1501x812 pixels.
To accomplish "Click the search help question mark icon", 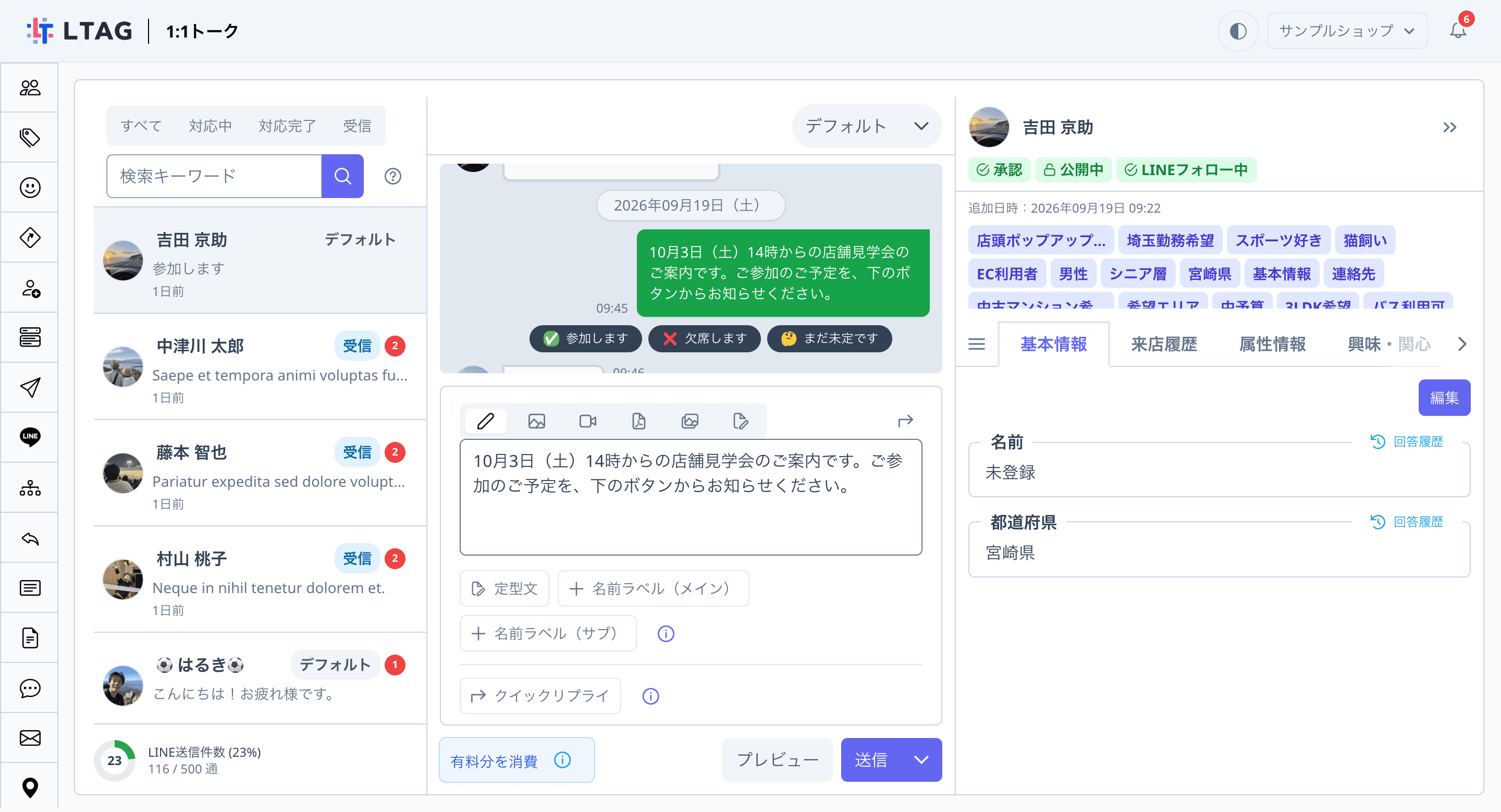I will (x=393, y=177).
